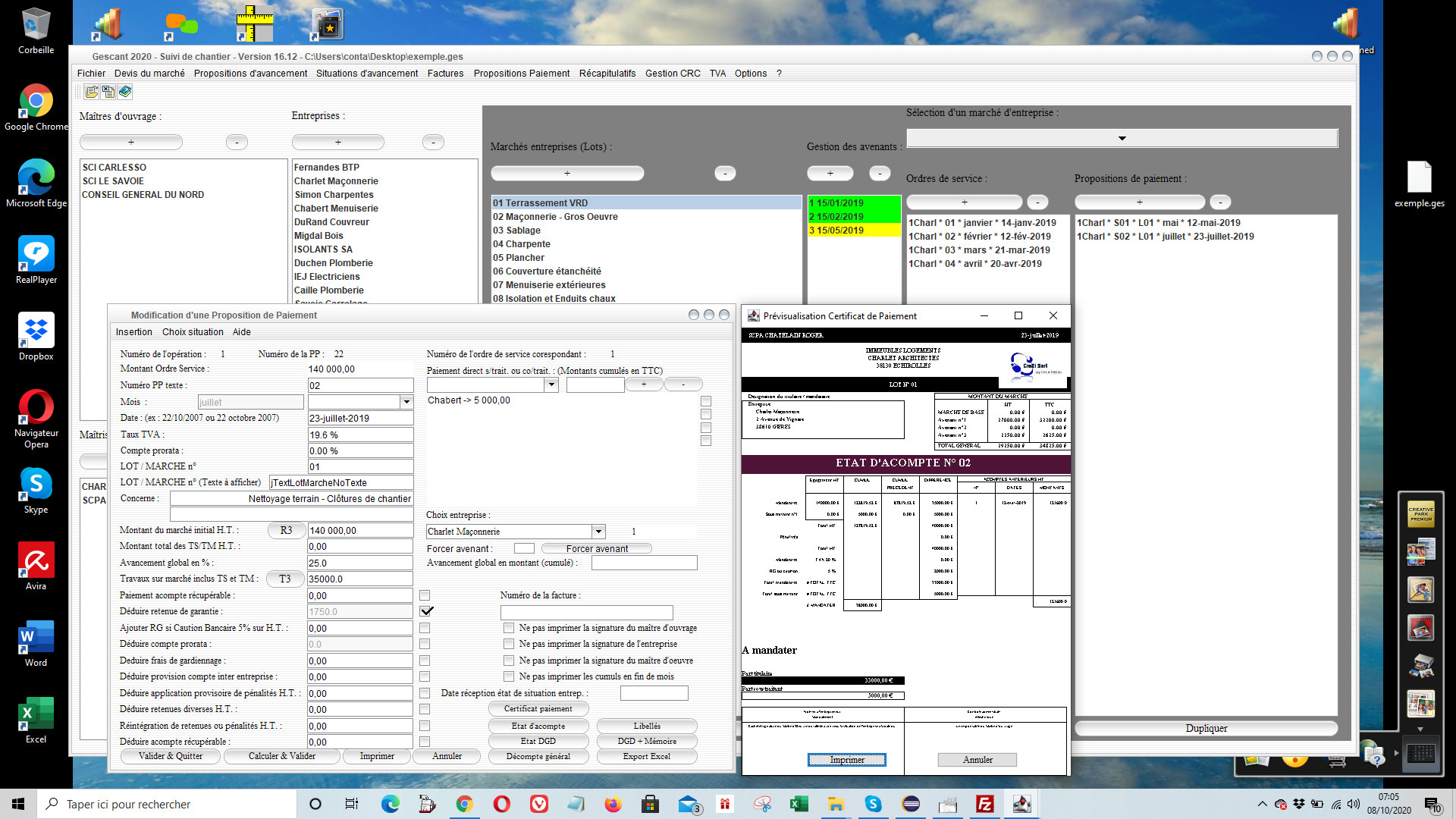The image size is (1456, 819).
Task: Click the Dupliquer button
Action: pos(1206,728)
